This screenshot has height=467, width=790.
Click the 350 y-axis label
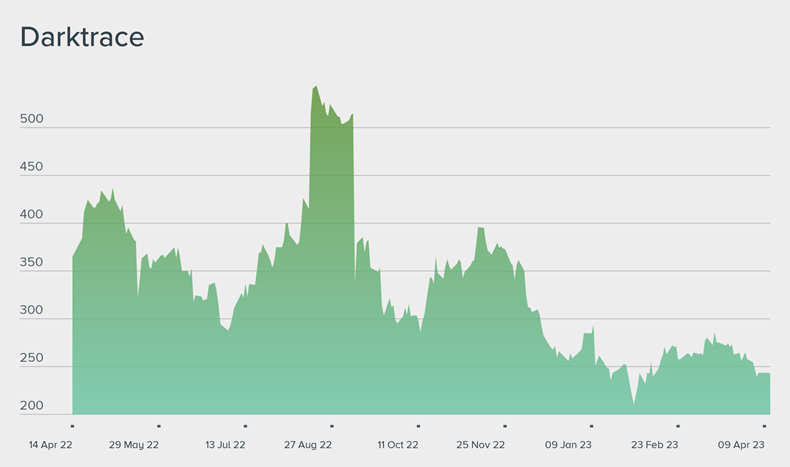pos(32,263)
